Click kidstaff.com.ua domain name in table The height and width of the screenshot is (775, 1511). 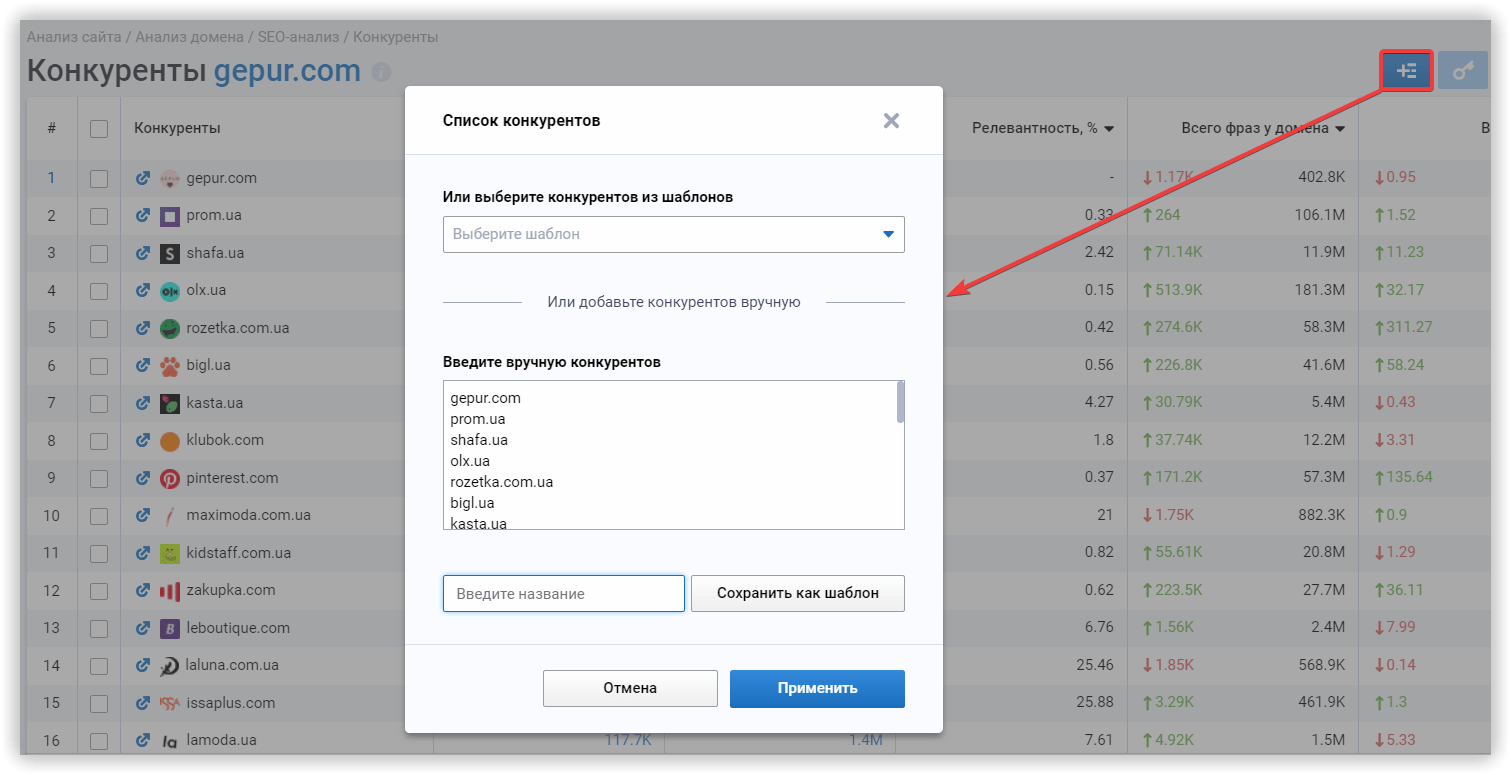[239, 553]
